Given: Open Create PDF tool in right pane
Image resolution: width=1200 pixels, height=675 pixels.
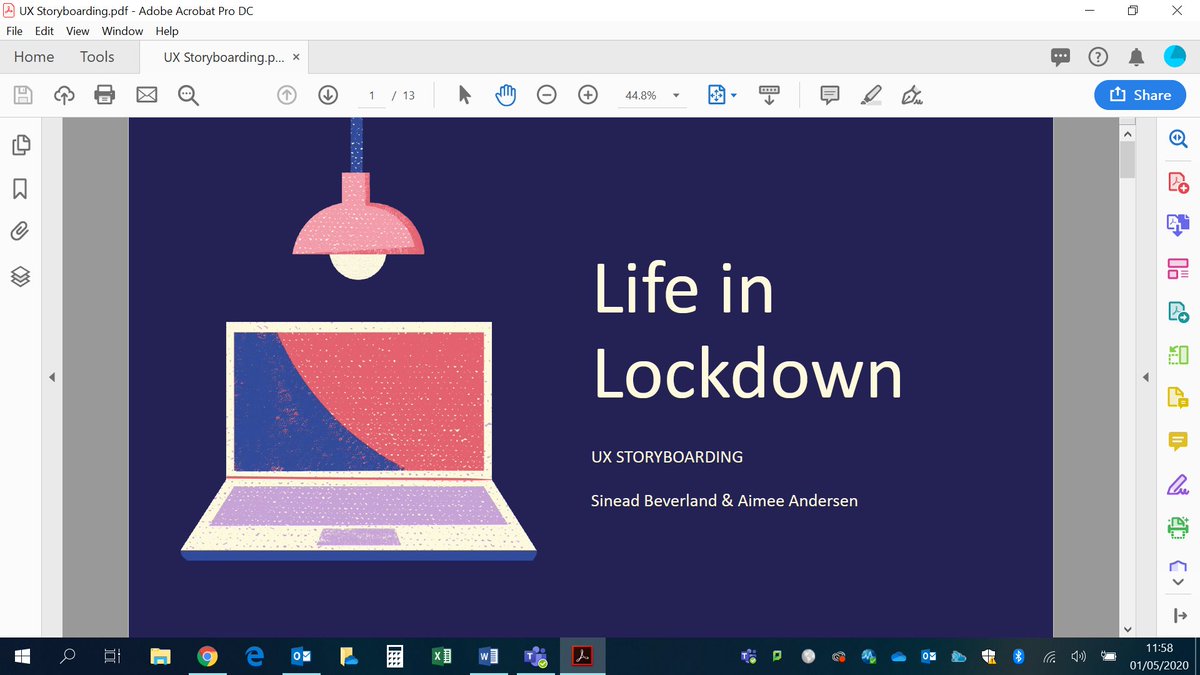Looking at the screenshot, I should (x=1178, y=184).
